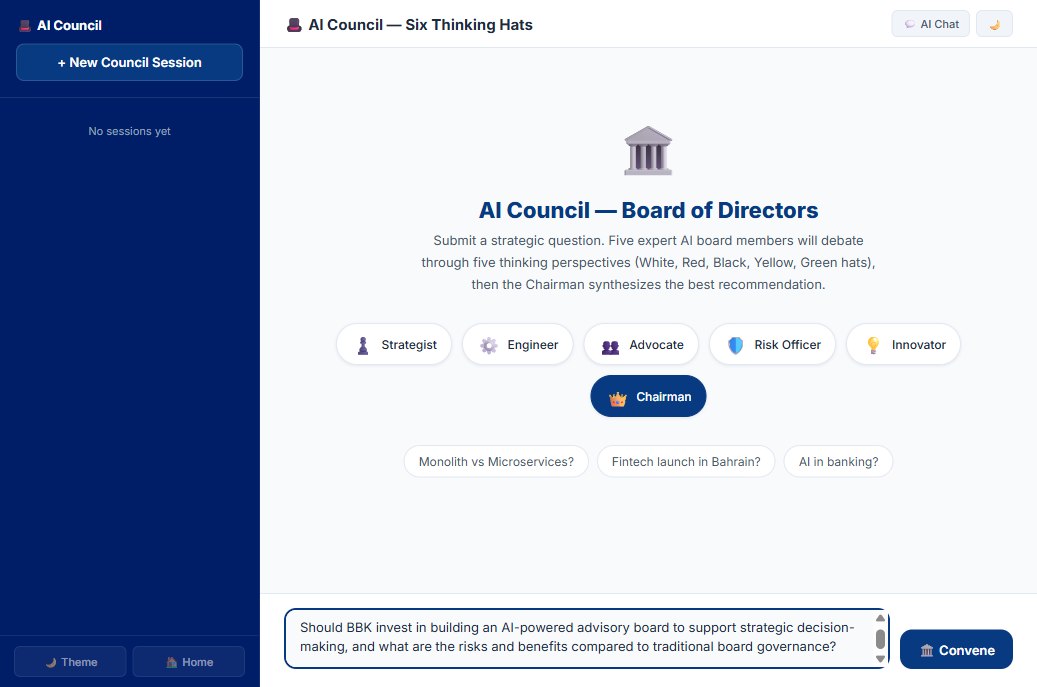Click the top hat icon in header title
The width and height of the screenshot is (1037, 687).
(x=294, y=25)
